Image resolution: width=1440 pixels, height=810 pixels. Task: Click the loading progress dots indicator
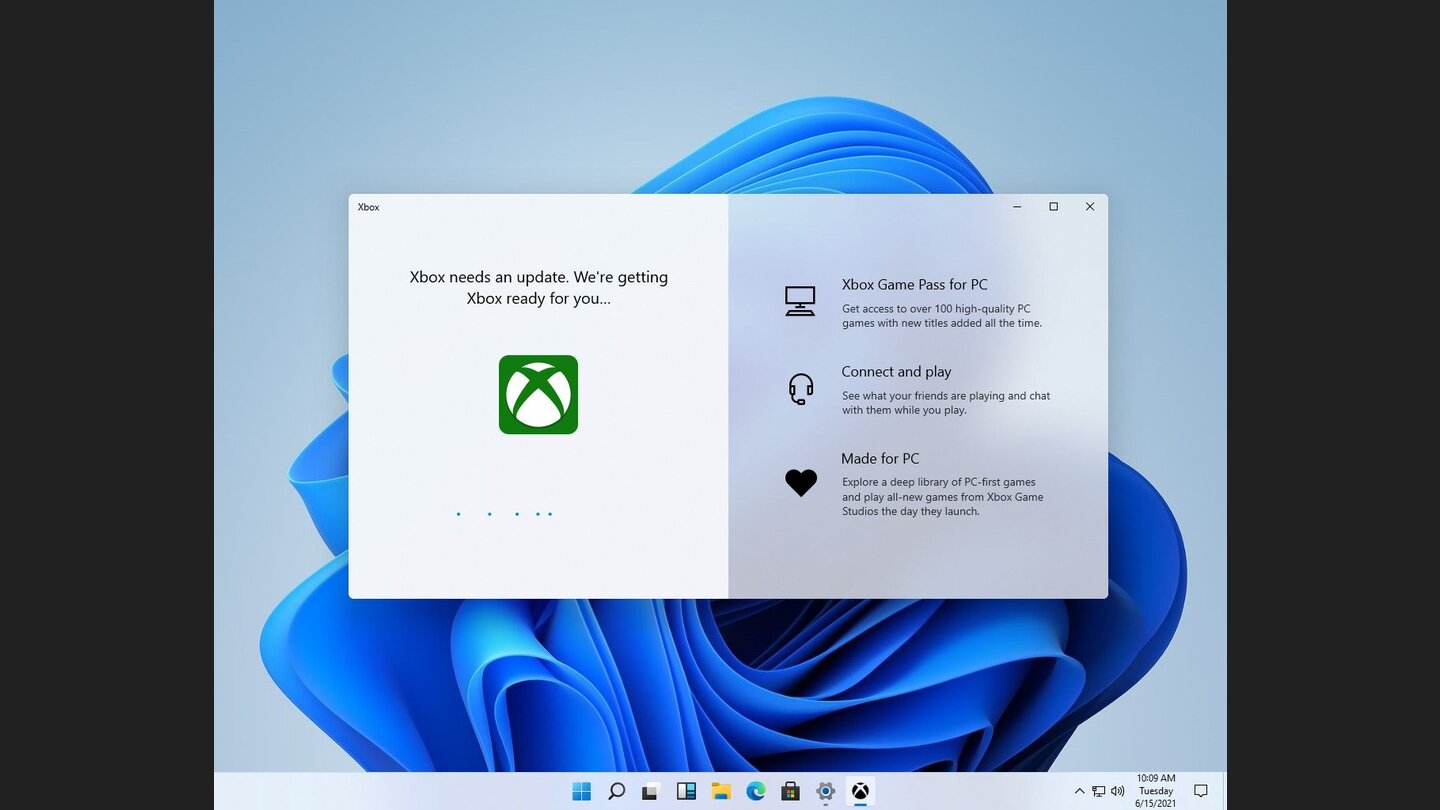coord(504,513)
